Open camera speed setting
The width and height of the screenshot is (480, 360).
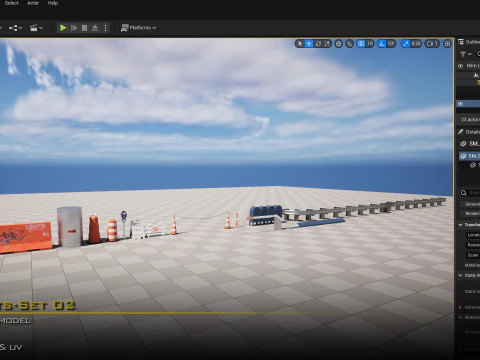click(x=432, y=44)
